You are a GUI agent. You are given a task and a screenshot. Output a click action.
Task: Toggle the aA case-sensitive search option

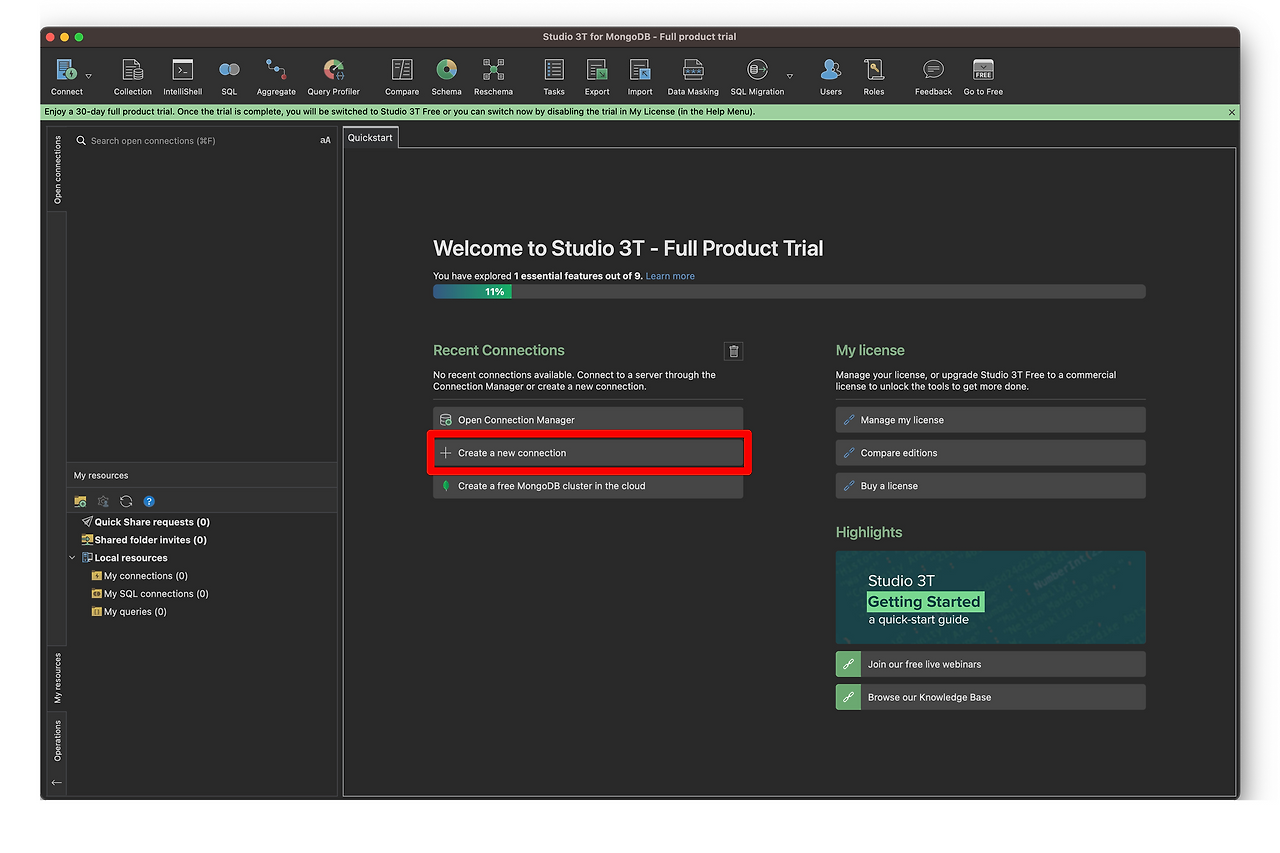(325, 141)
